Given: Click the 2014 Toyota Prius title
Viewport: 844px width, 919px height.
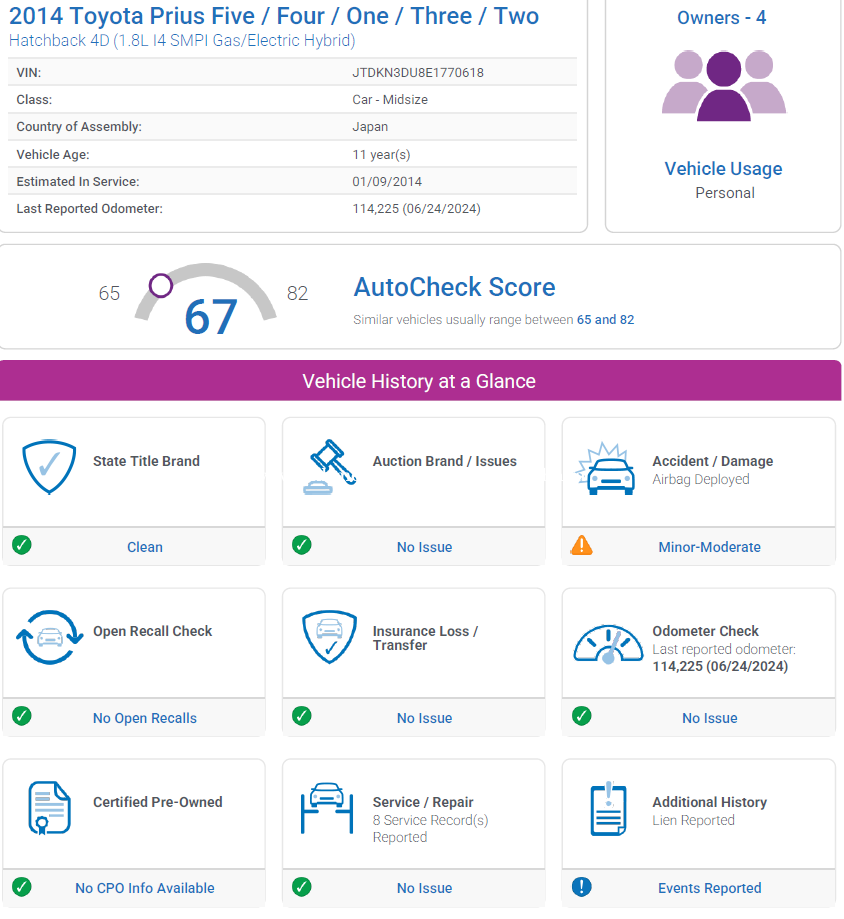Looking at the screenshot, I should (274, 16).
